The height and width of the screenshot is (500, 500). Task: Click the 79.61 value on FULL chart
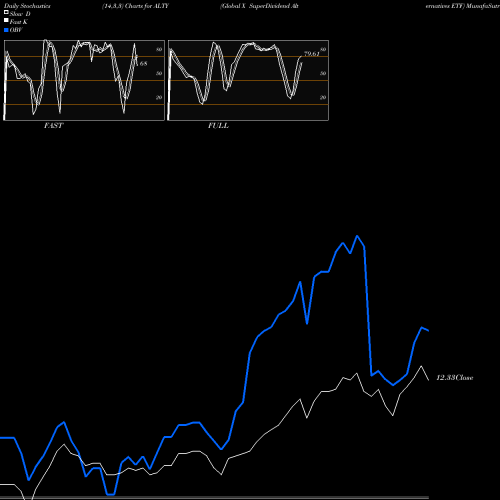[312, 54]
